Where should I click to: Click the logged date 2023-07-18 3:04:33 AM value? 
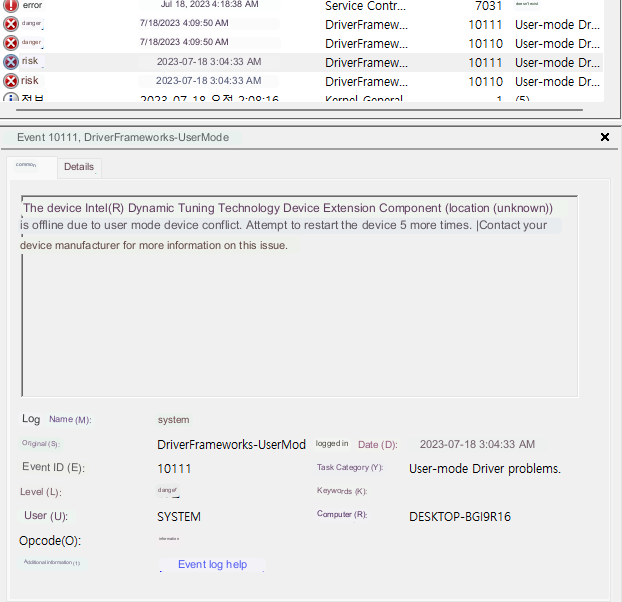click(477, 444)
